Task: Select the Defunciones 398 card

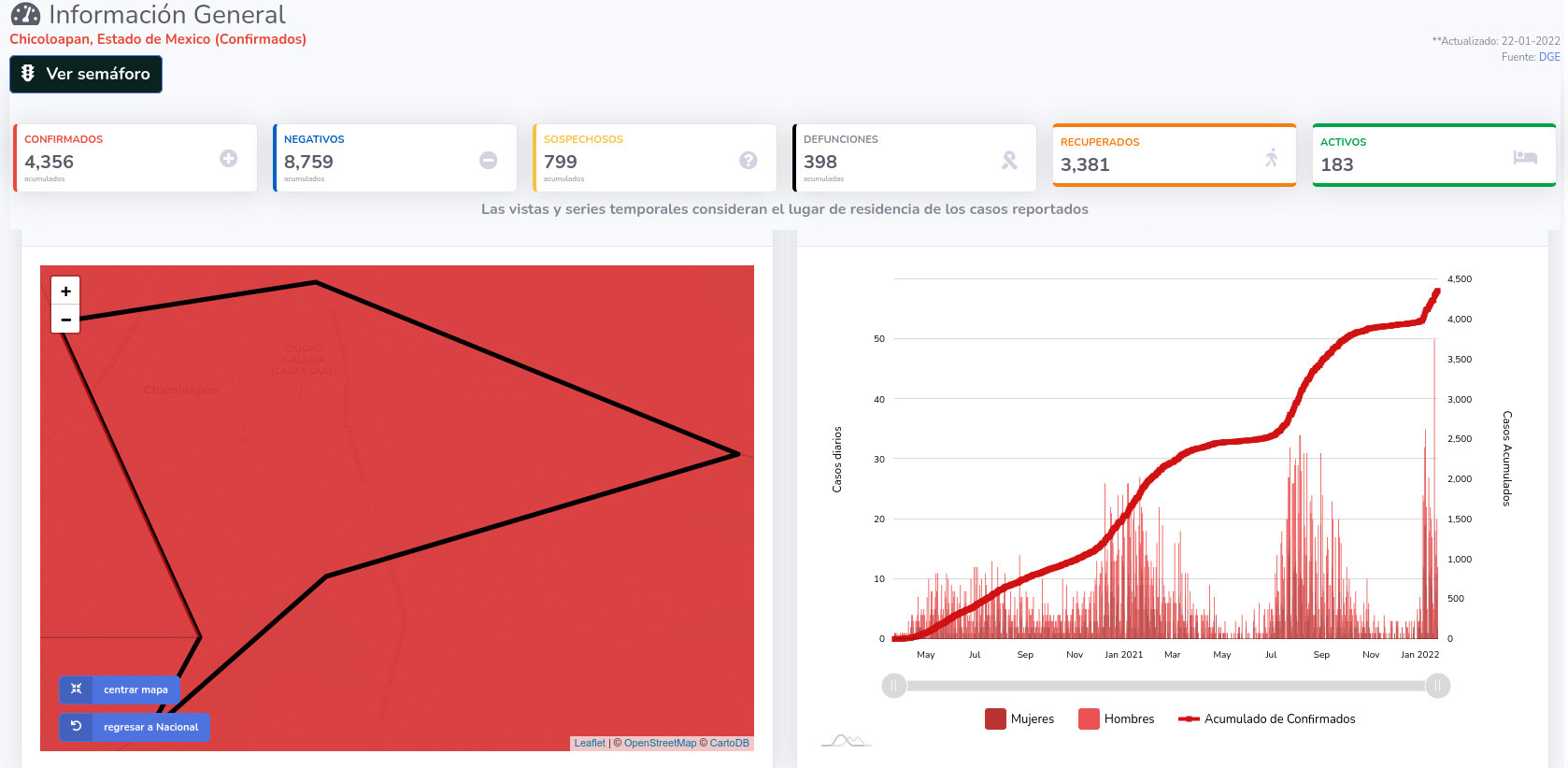Action: pyautogui.click(x=915, y=158)
